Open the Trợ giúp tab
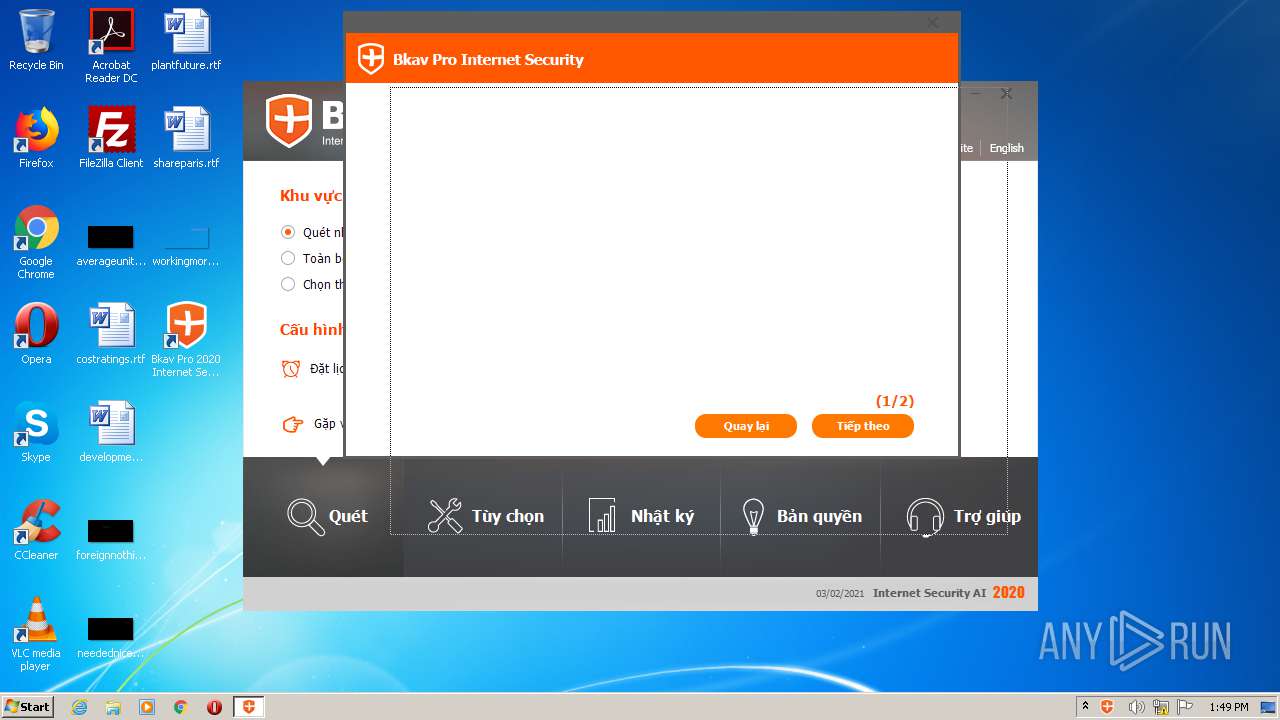Screen dimensions: 1280x720 pos(960,516)
